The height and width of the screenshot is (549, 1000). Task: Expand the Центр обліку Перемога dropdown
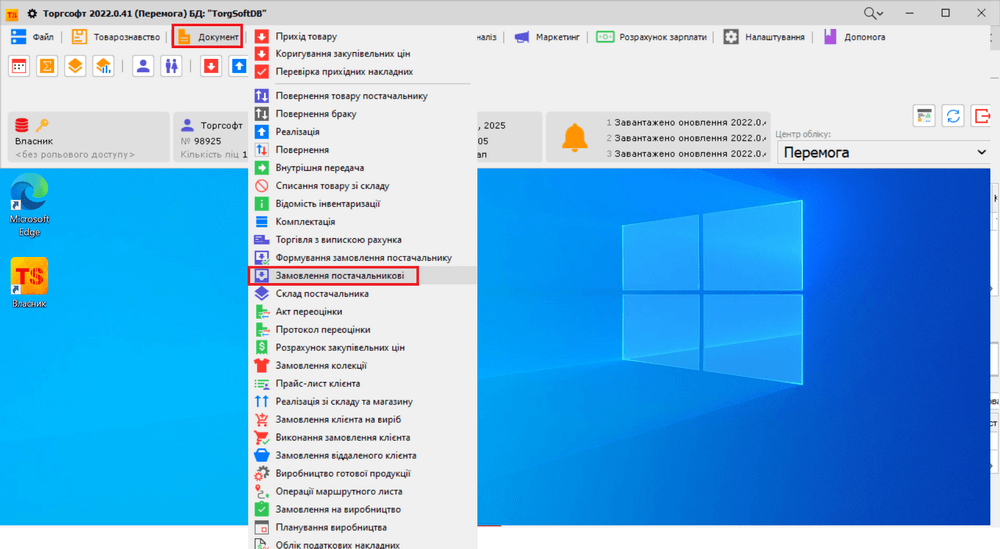(979, 153)
